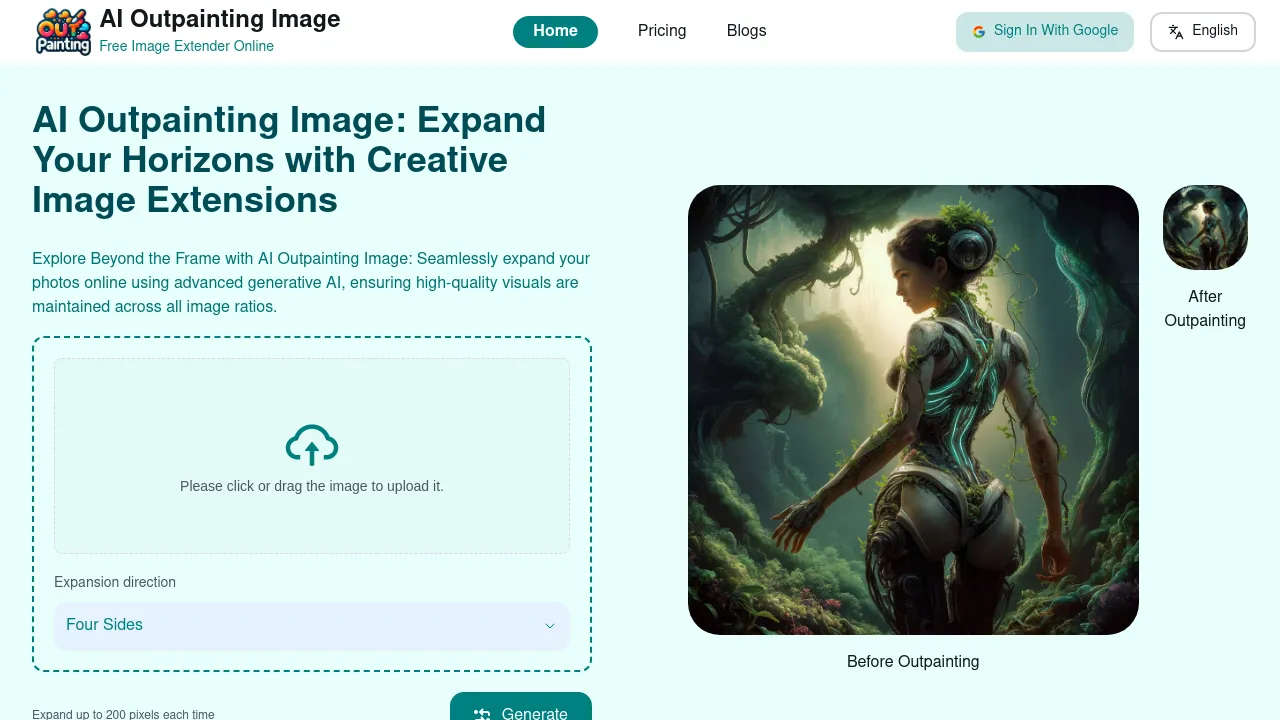Click the AI Outpainting Image title
Image resolution: width=1280 pixels, height=720 pixels.
click(220, 19)
